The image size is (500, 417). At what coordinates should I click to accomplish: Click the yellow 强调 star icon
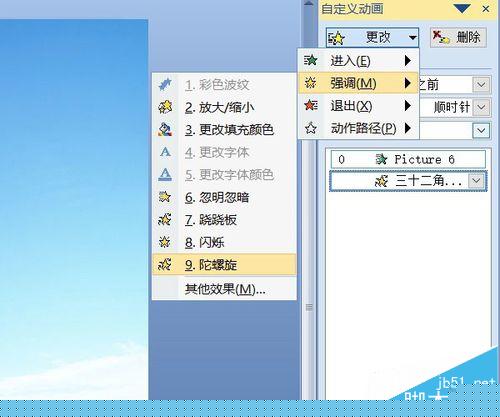[311, 82]
